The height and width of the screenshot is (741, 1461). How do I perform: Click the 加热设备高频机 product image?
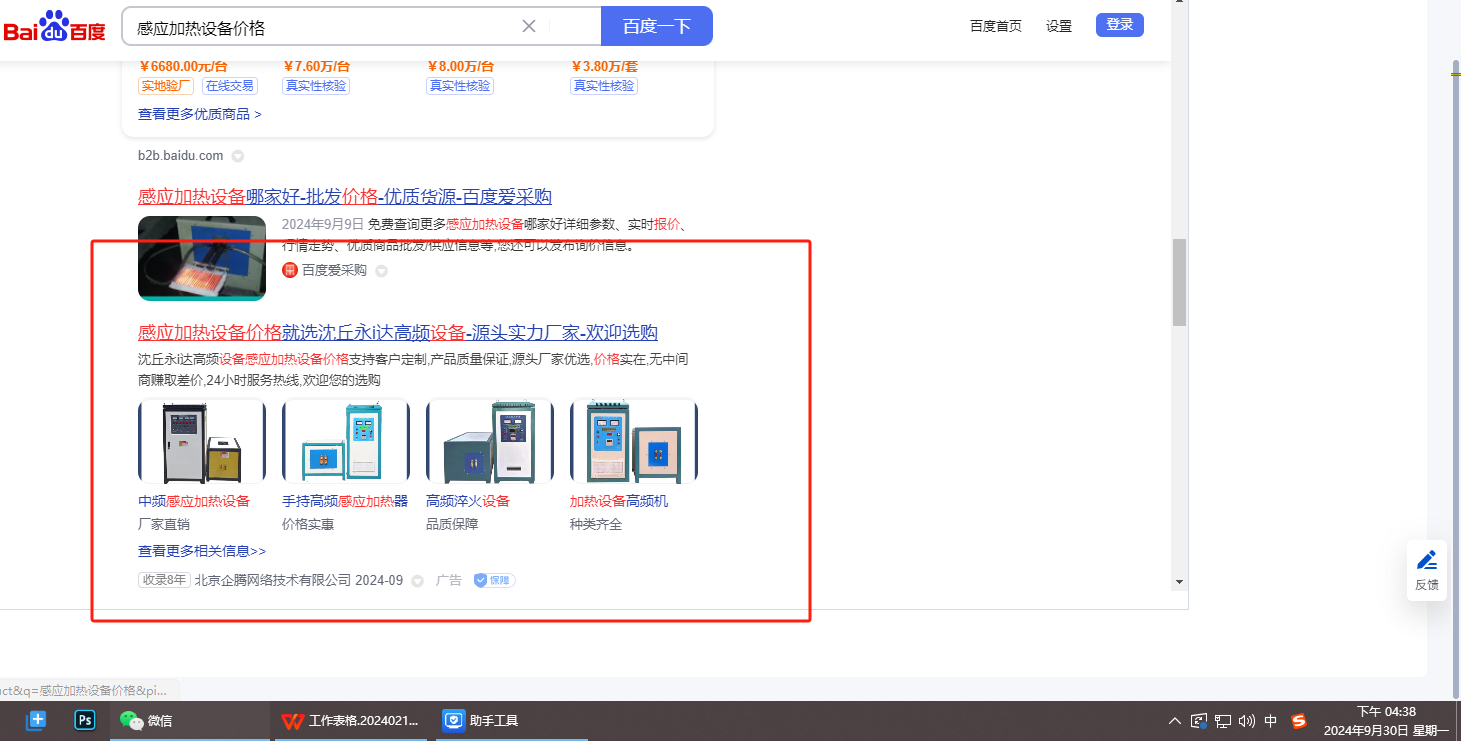pos(634,441)
